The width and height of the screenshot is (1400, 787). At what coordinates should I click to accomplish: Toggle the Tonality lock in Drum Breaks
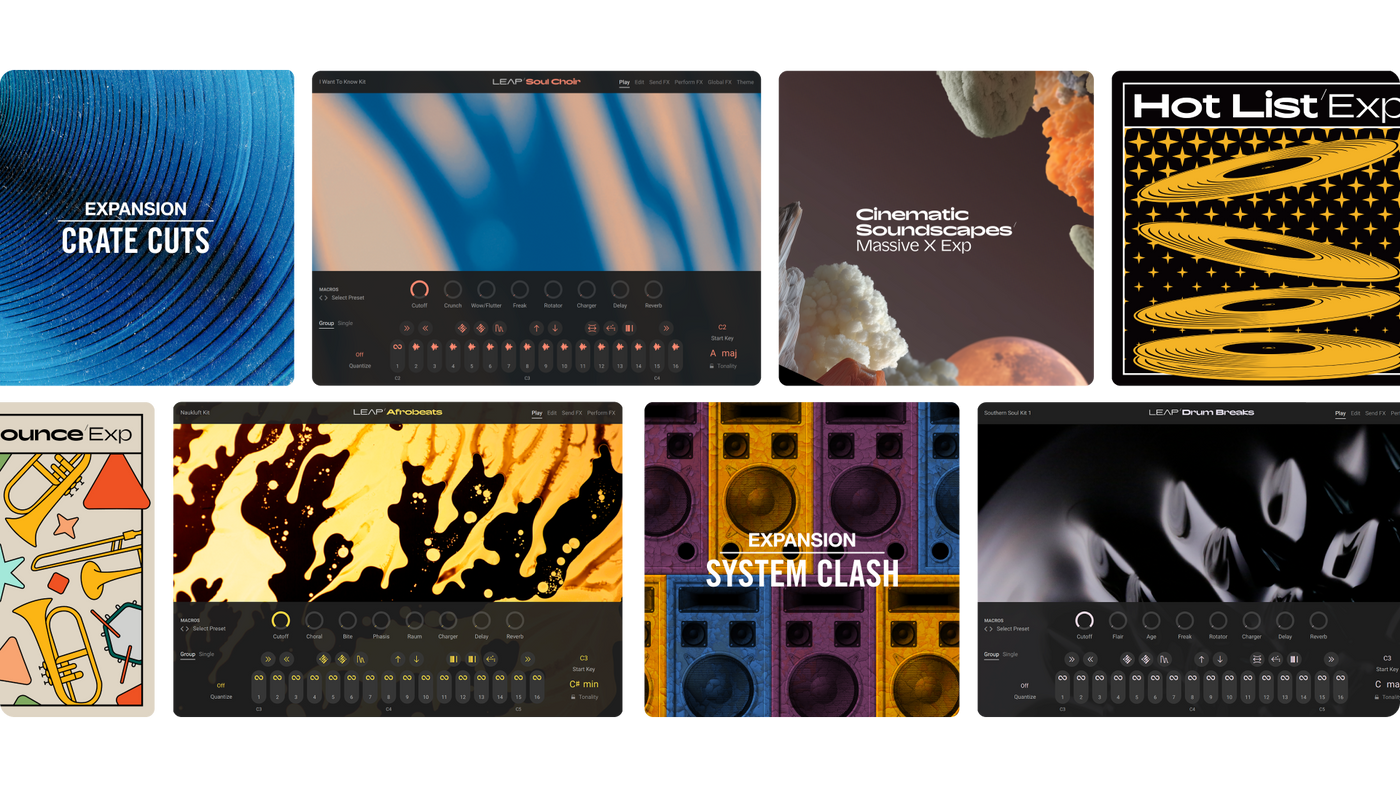(x=1376, y=697)
